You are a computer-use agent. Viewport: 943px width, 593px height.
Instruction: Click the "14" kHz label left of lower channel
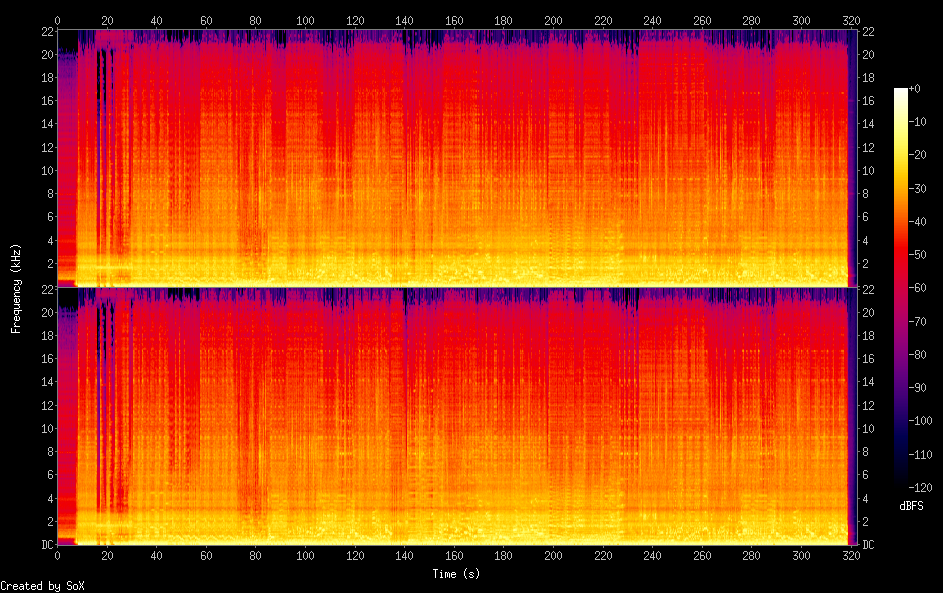46,382
